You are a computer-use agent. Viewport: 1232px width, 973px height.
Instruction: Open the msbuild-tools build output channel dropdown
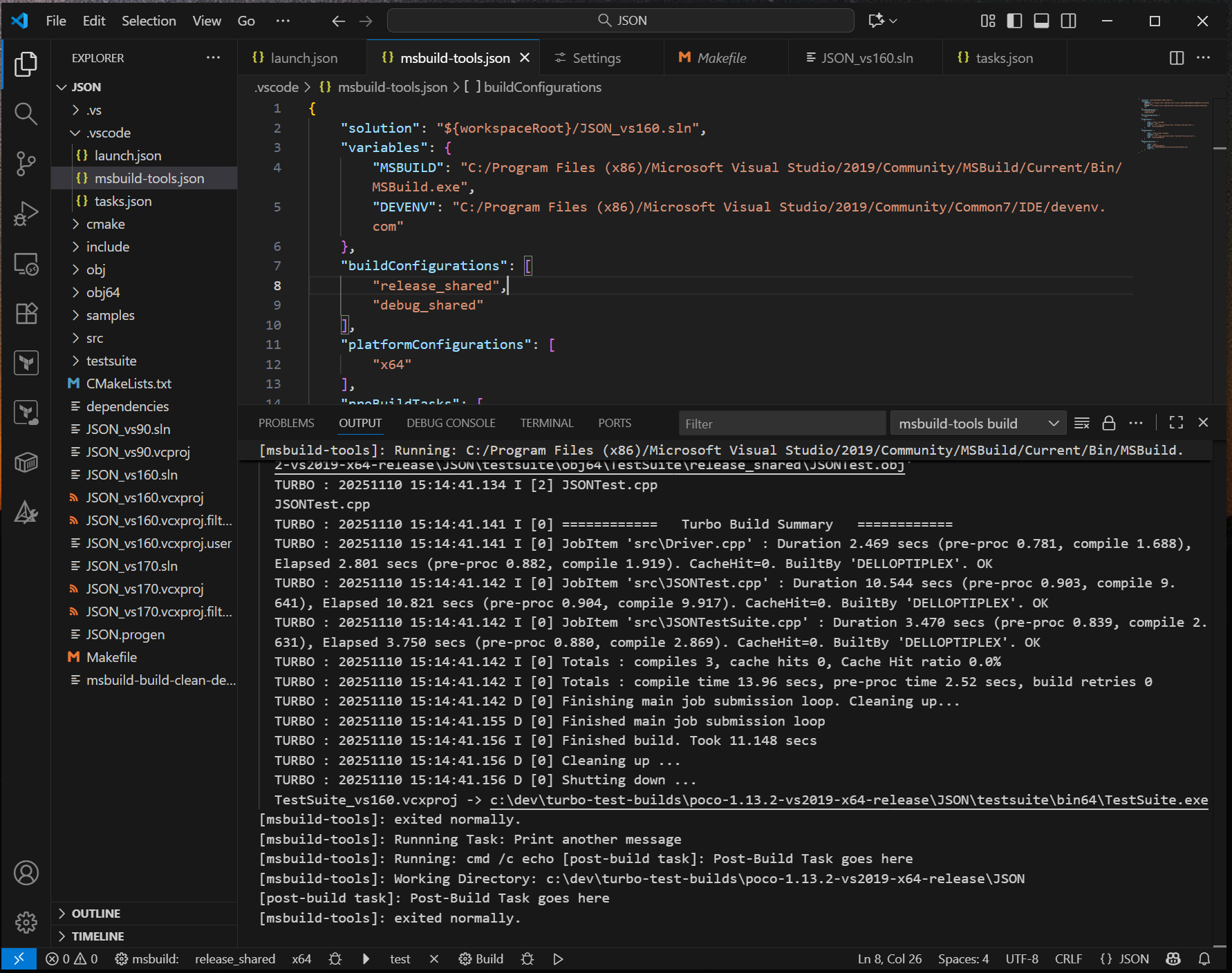coord(978,423)
